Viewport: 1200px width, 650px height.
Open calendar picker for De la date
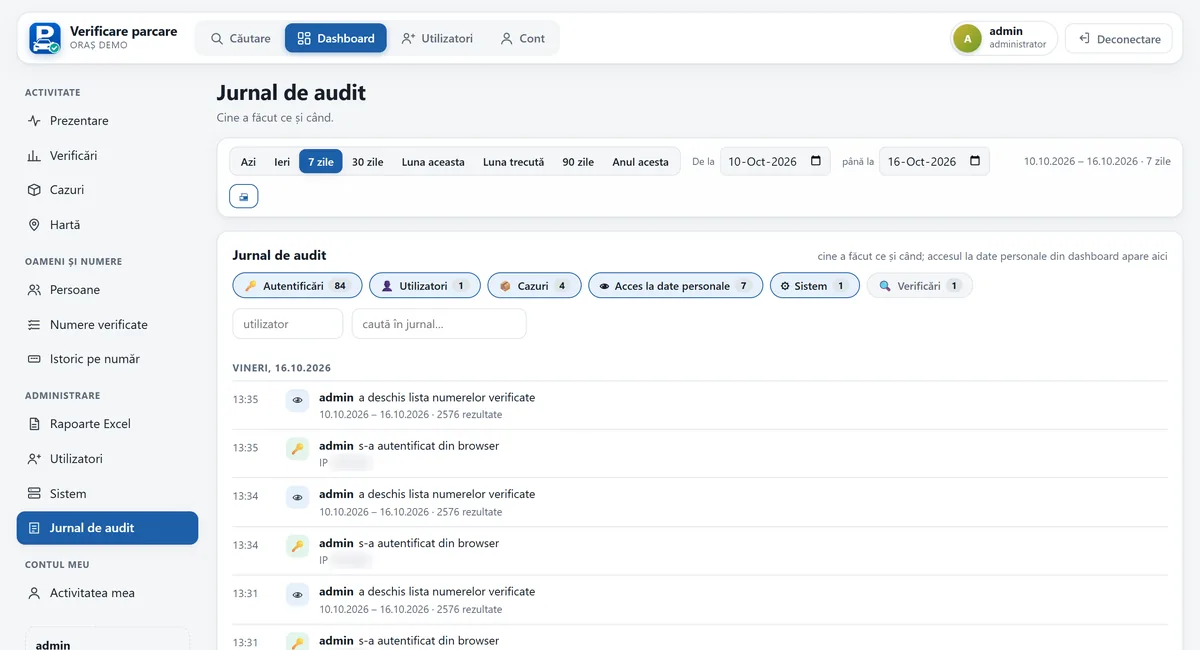[816, 161]
